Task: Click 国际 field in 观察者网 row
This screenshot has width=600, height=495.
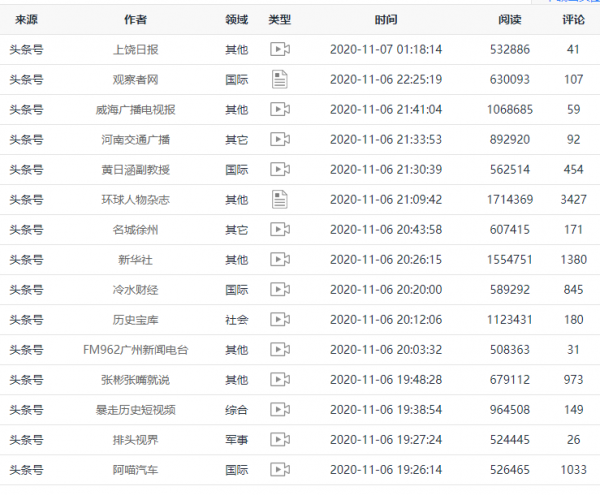Action: click(x=236, y=80)
